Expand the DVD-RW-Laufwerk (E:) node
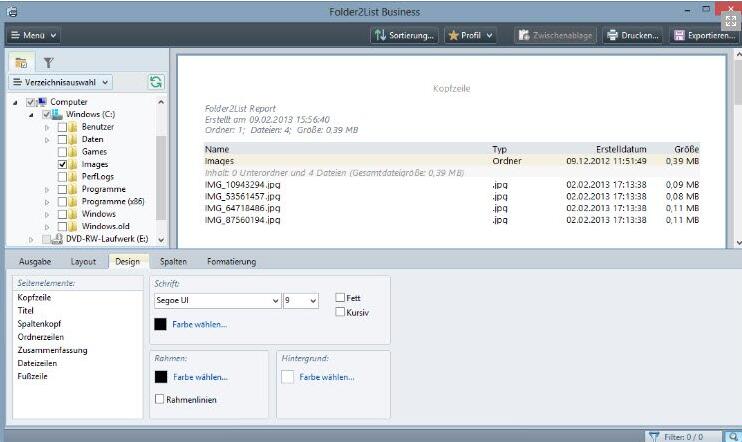This screenshot has width=742, height=442. pyautogui.click(x=31, y=239)
